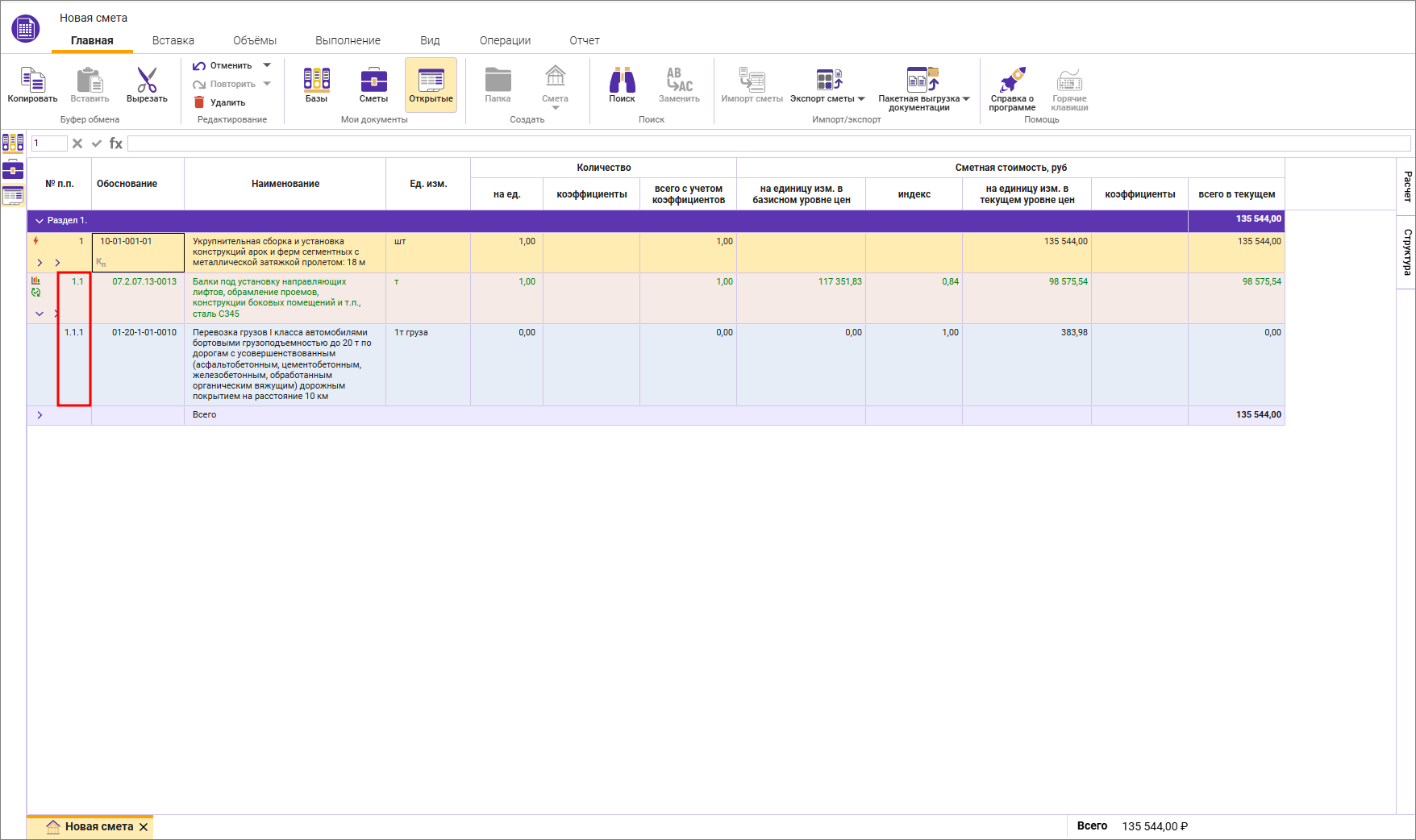Click the fx formula icon
Viewport: 1416px width, 840px height.
click(116, 143)
